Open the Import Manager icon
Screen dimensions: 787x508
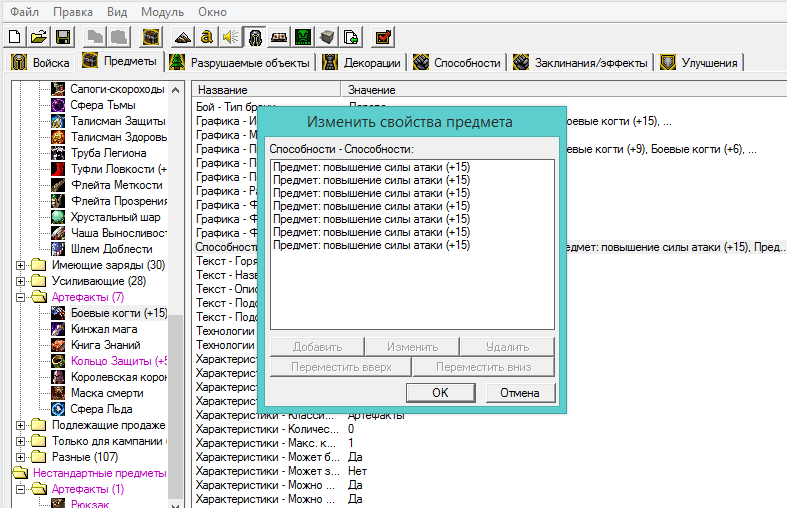point(351,37)
